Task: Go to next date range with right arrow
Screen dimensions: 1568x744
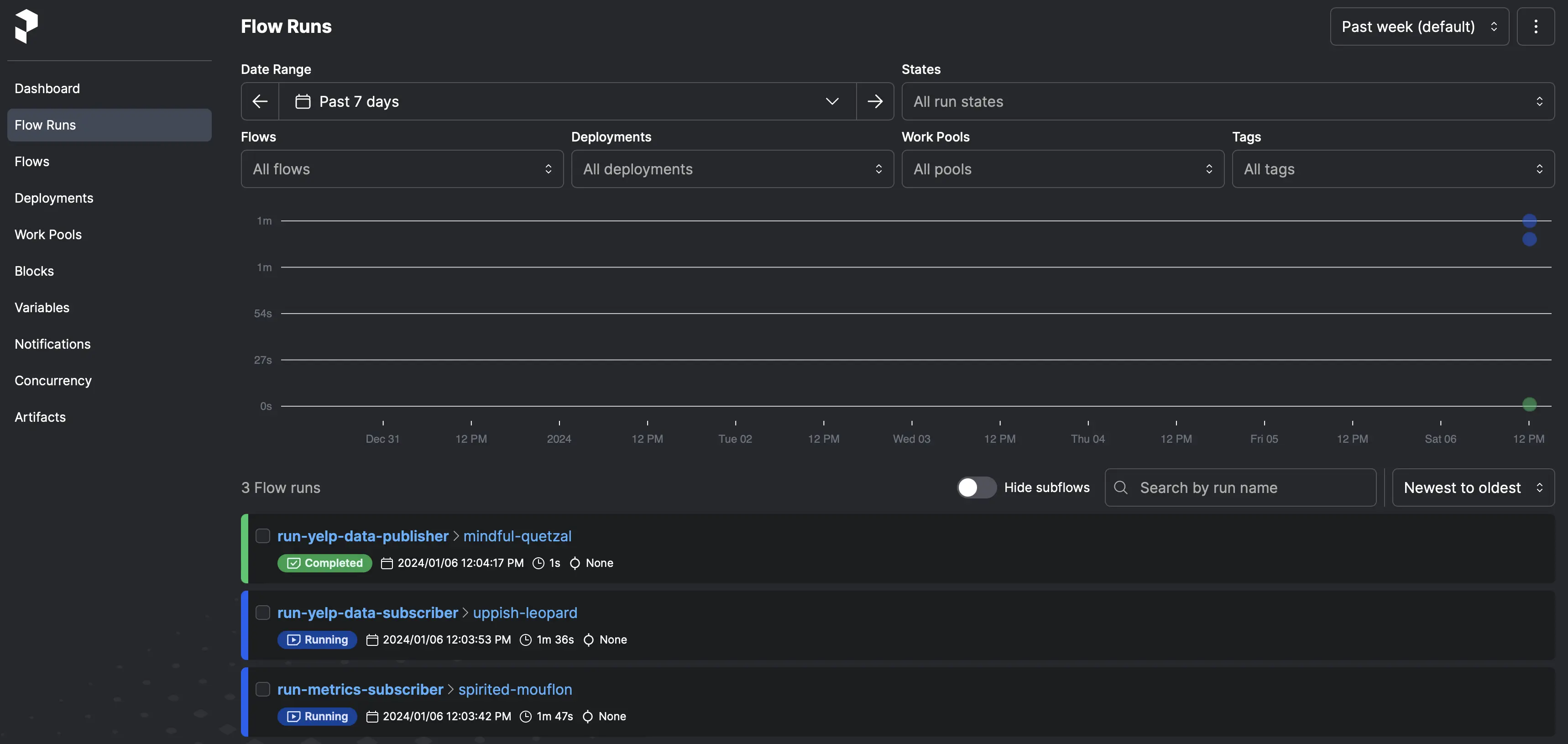Action: coord(875,101)
